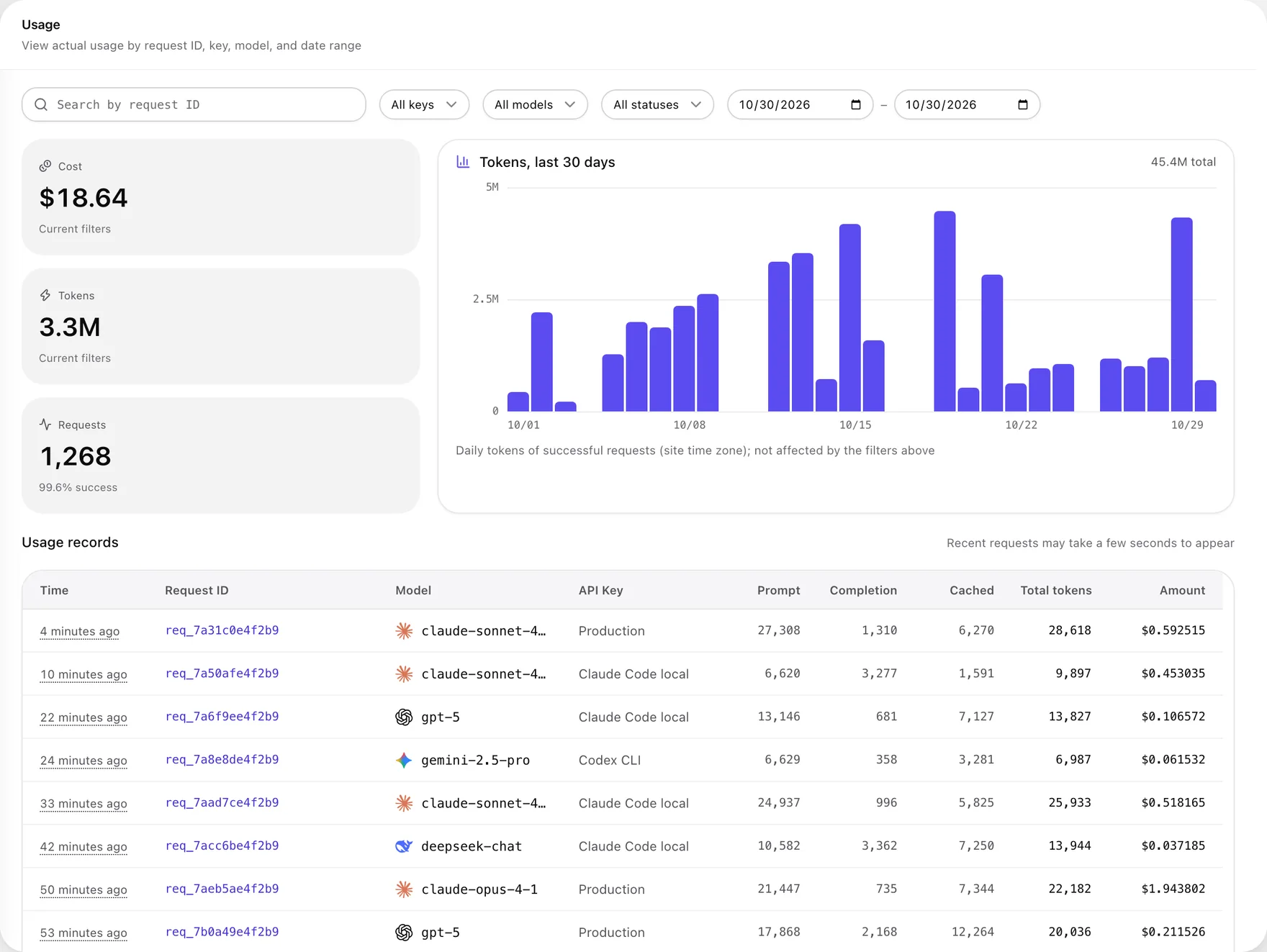Click the '45.4M total' chart label

[x=1183, y=162]
